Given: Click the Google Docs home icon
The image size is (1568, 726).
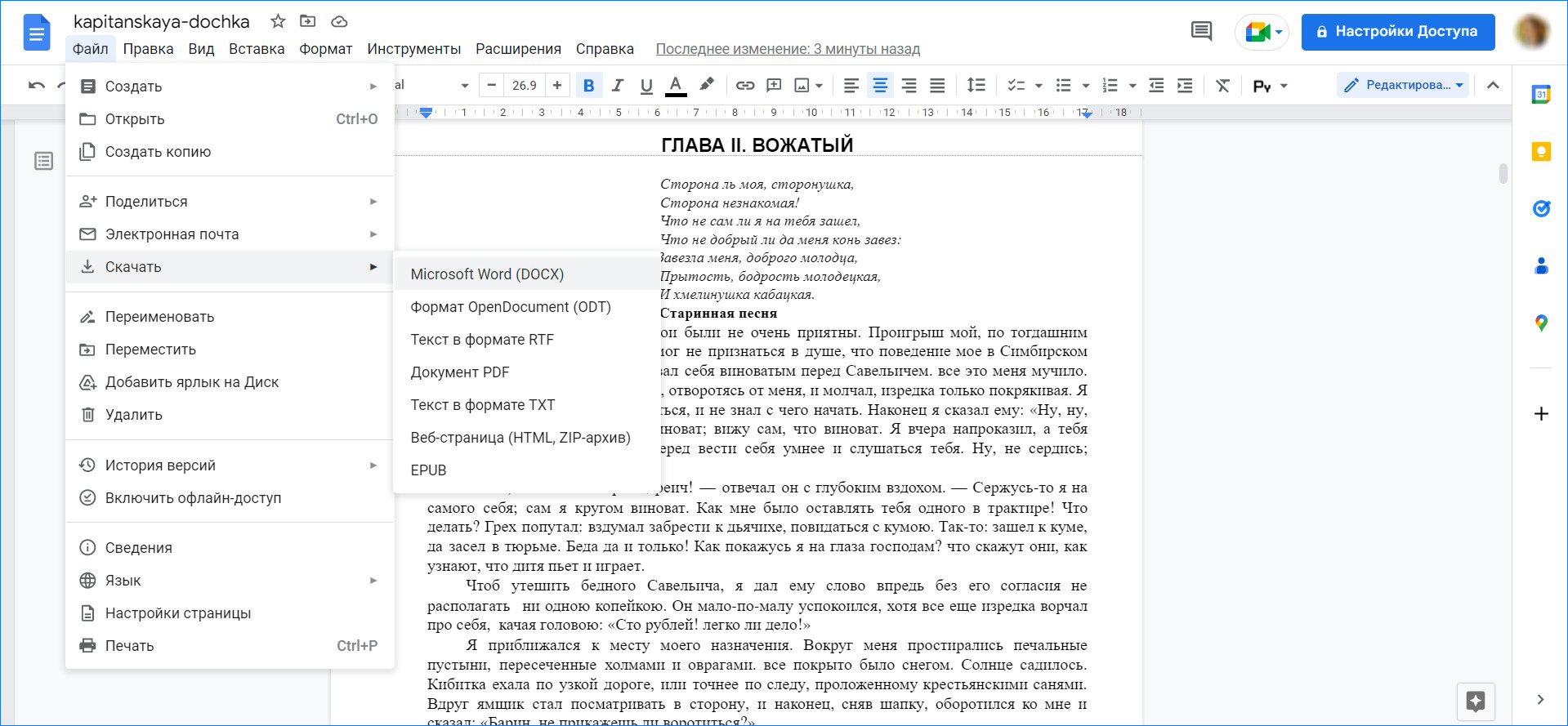Looking at the screenshot, I should click(x=37, y=33).
